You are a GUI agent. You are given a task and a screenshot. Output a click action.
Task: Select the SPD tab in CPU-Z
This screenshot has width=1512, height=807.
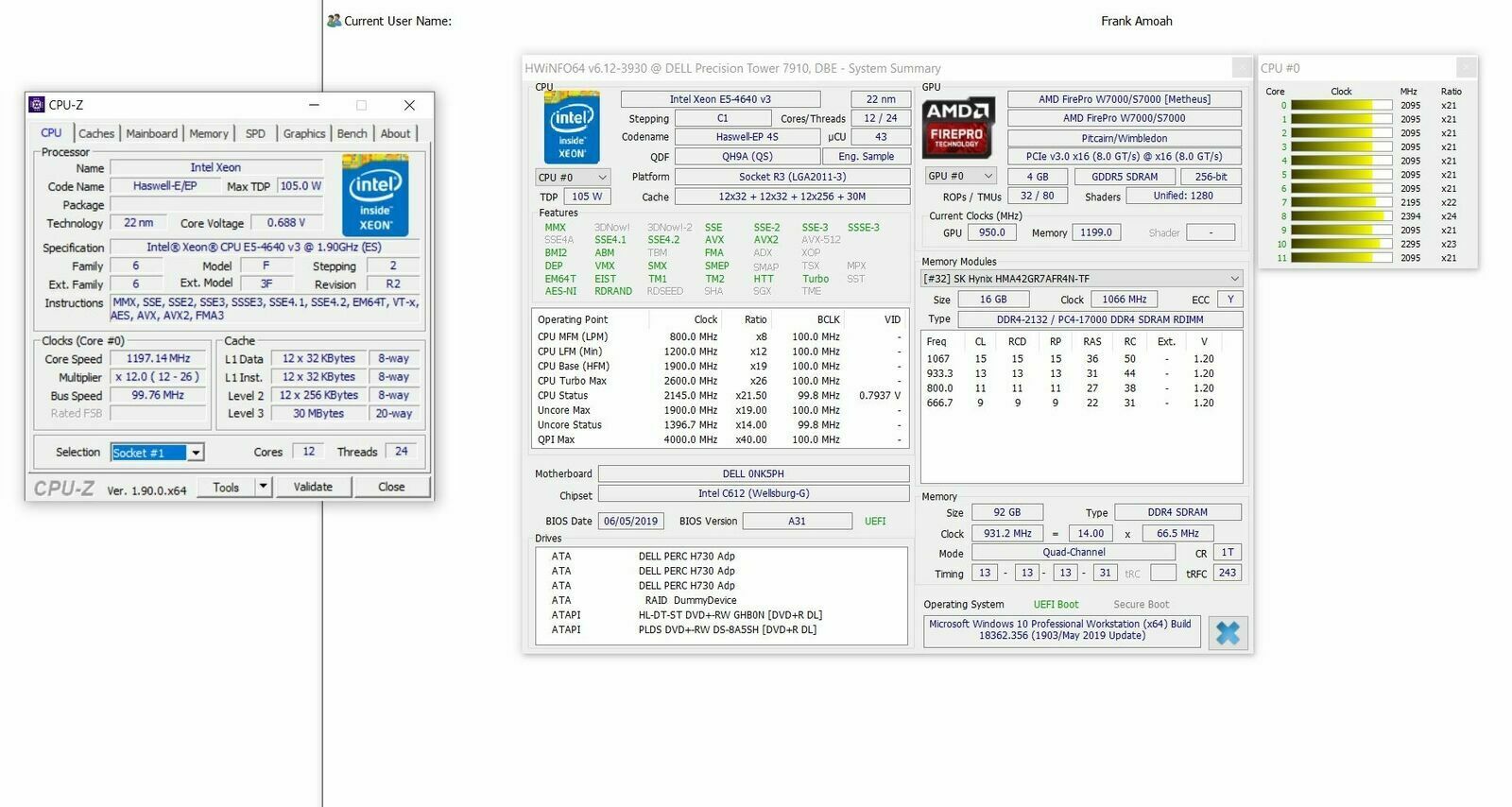click(255, 134)
